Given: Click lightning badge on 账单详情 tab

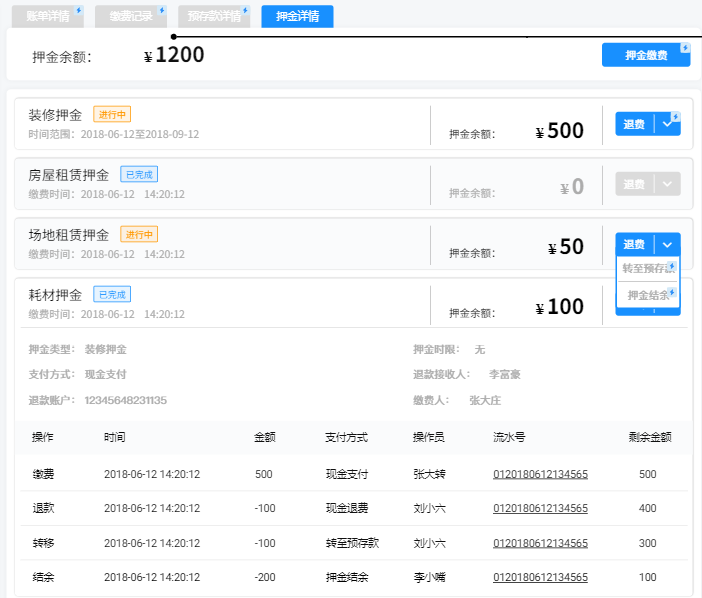Looking at the screenshot, I should click(78, 10).
